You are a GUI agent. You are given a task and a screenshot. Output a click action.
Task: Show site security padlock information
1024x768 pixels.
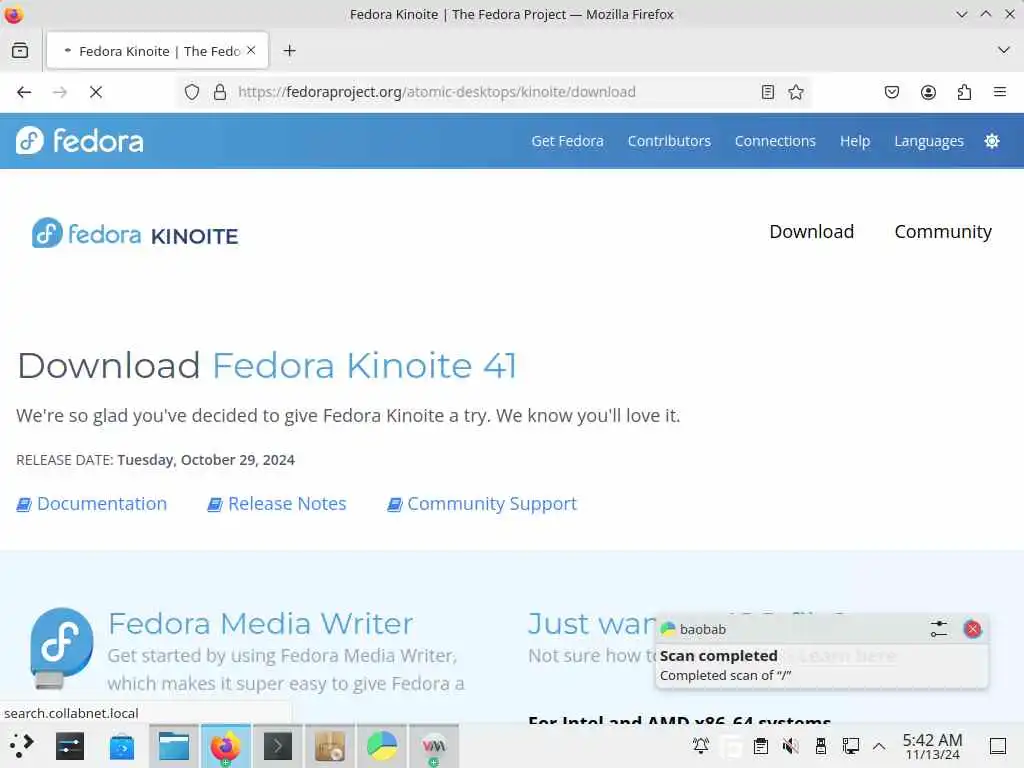click(x=220, y=92)
